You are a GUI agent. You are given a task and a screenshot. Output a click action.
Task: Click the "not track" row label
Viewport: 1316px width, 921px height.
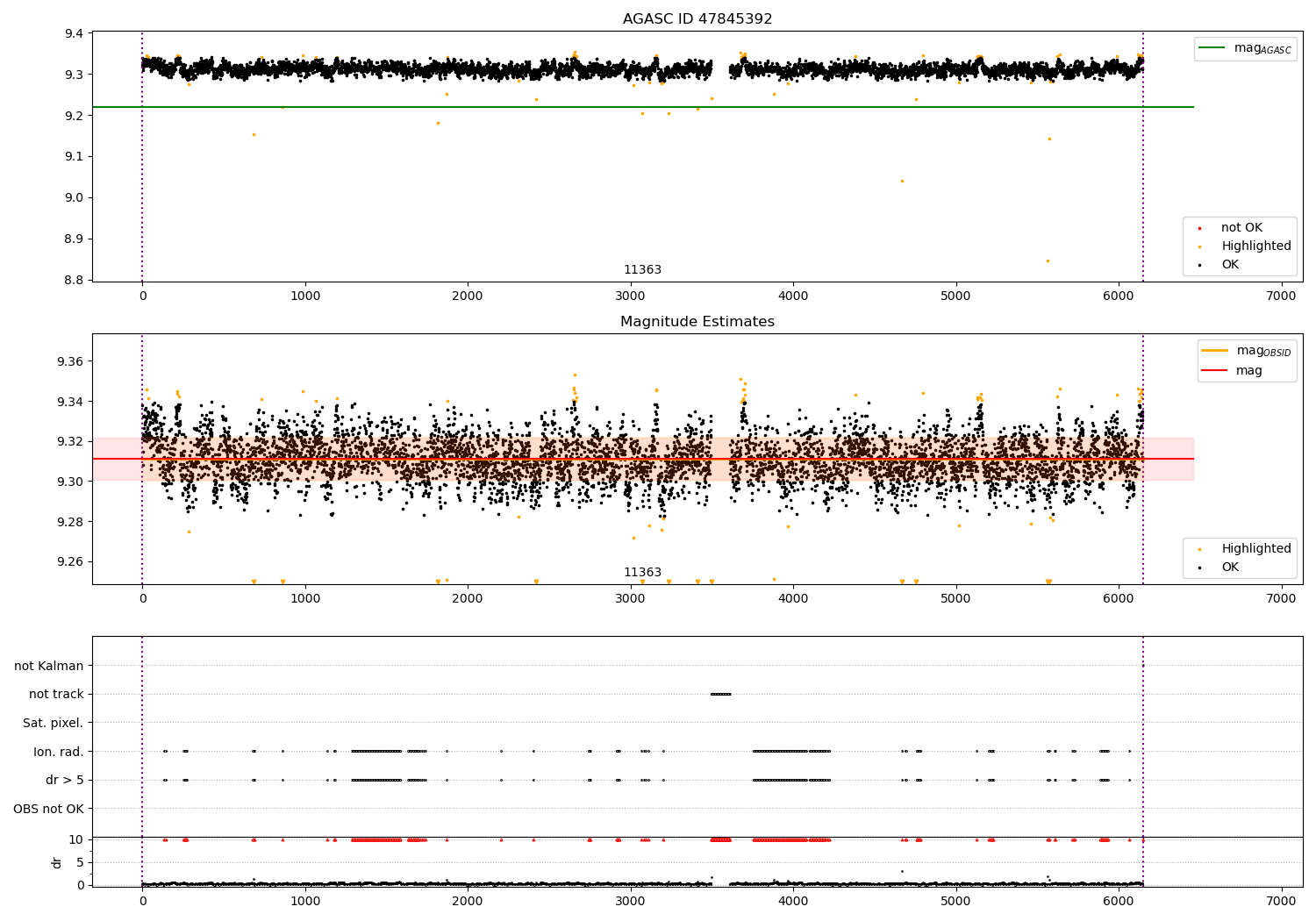pos(56,695)
